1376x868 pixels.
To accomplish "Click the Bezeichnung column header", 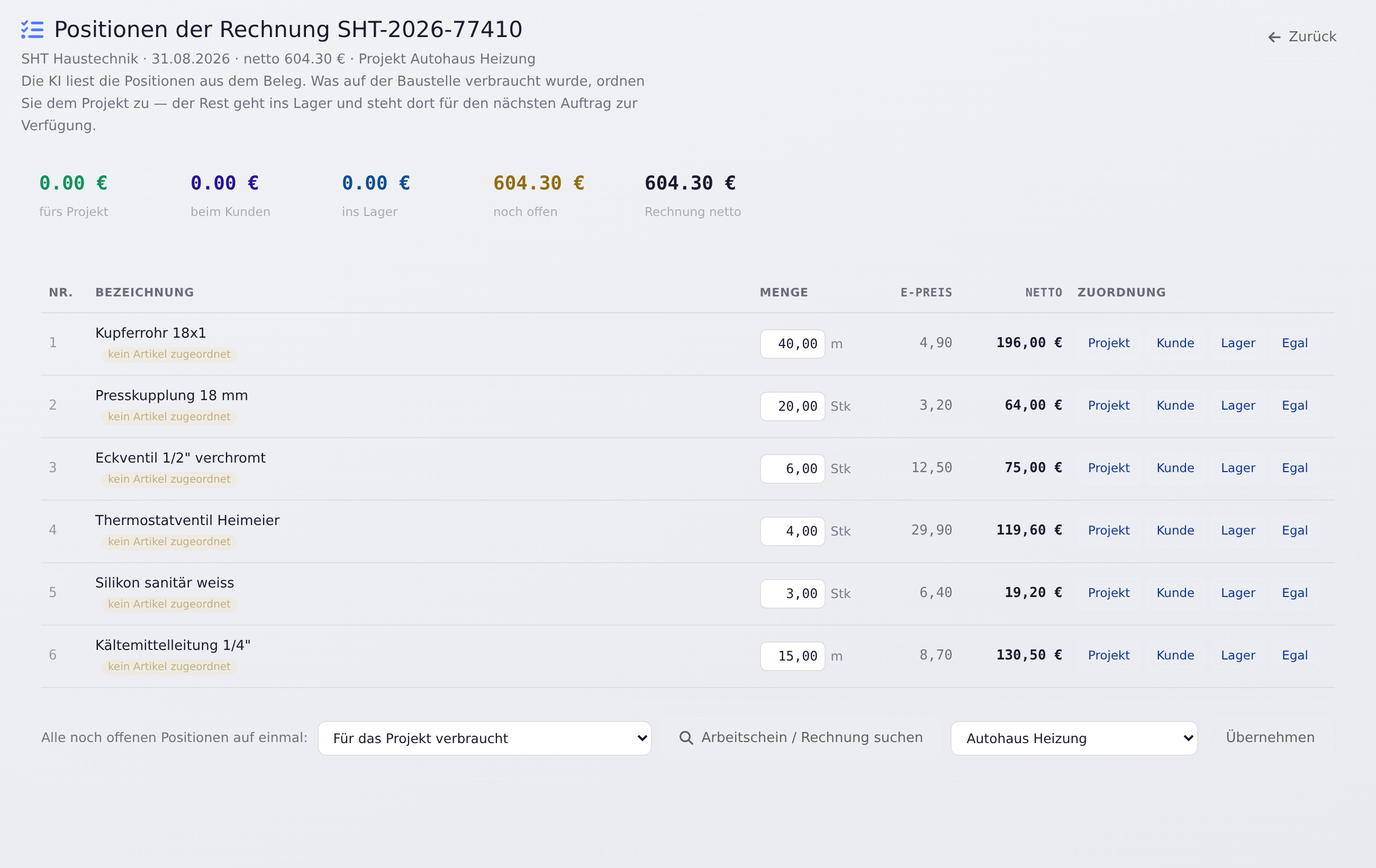I will 144,293.
